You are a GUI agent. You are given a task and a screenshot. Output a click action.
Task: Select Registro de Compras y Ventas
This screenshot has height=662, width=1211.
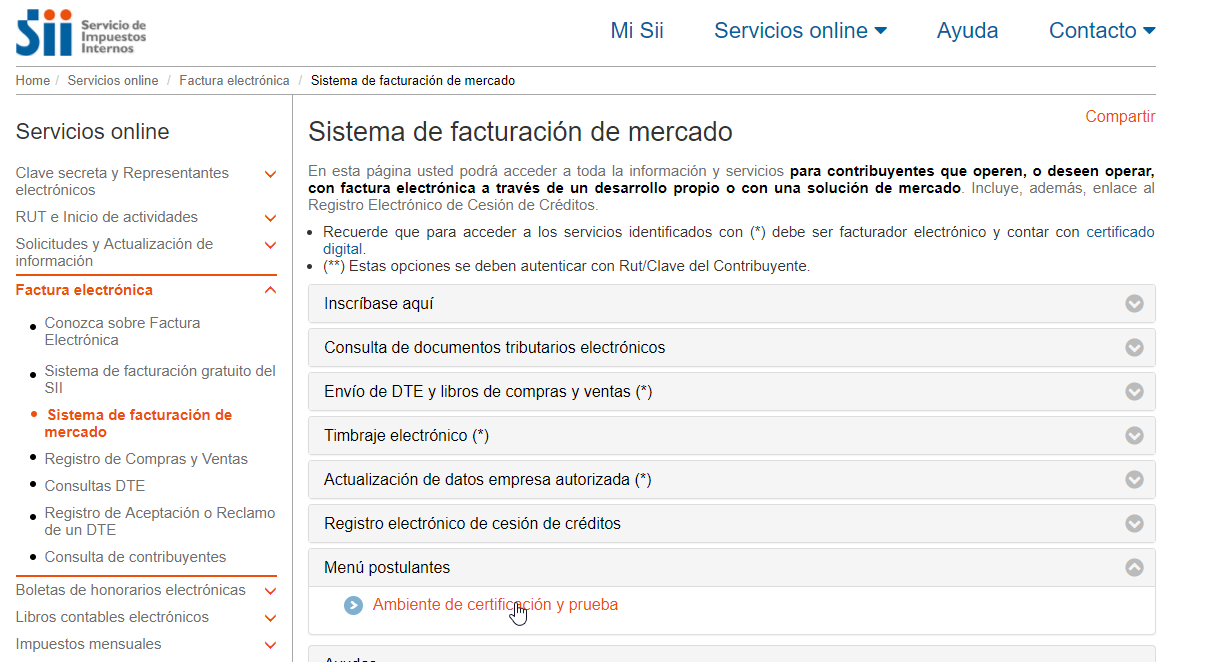click(146, 459)
